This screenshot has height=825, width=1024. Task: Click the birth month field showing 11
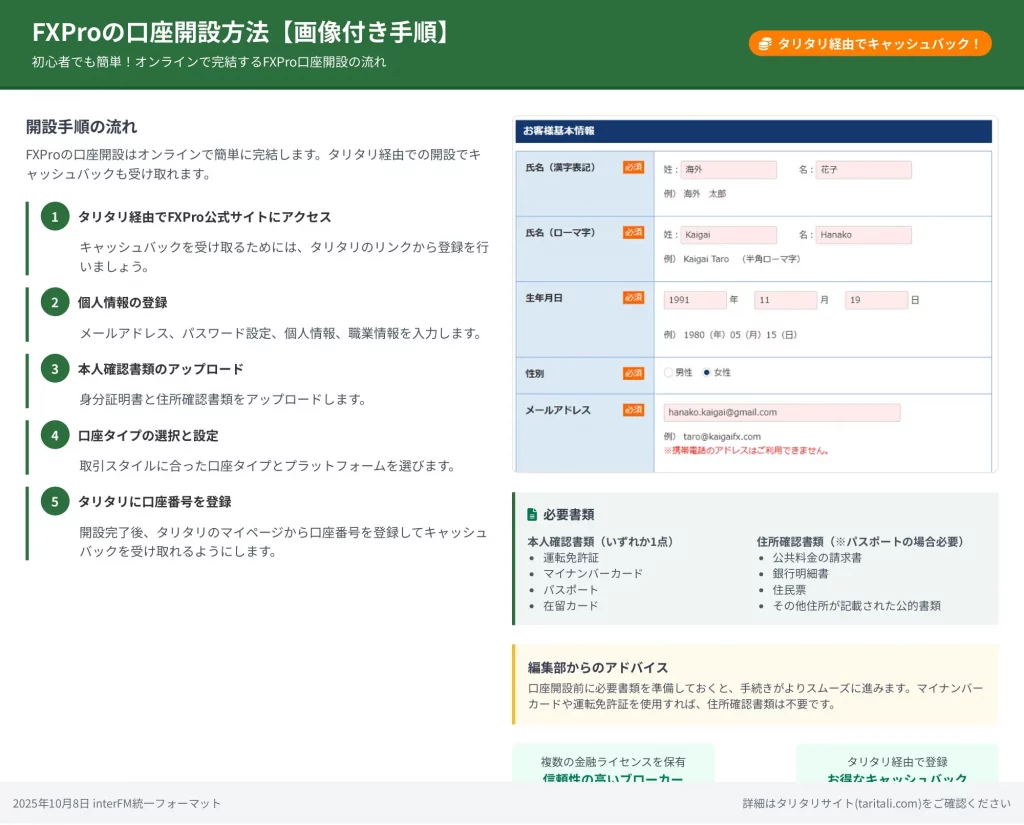[785, 300]
